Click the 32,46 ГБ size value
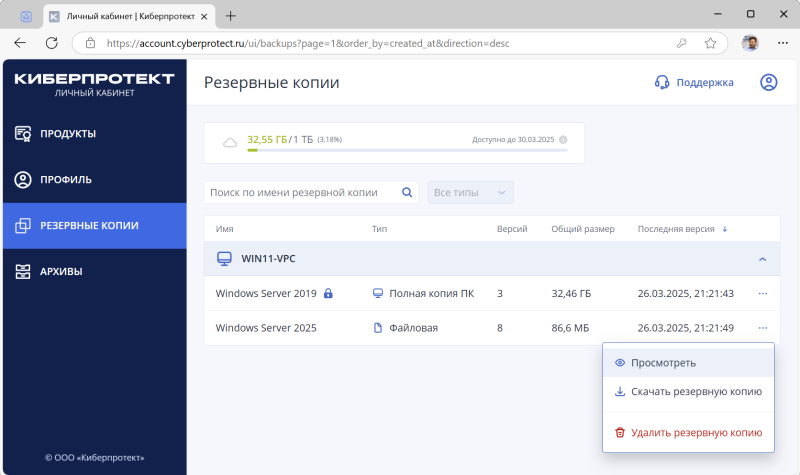Screen dimensions: 800x475 pos(571,293)
